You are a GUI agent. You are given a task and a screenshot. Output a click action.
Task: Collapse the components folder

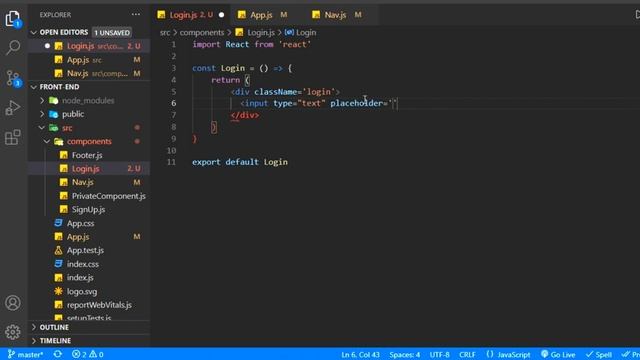[47, 141]
